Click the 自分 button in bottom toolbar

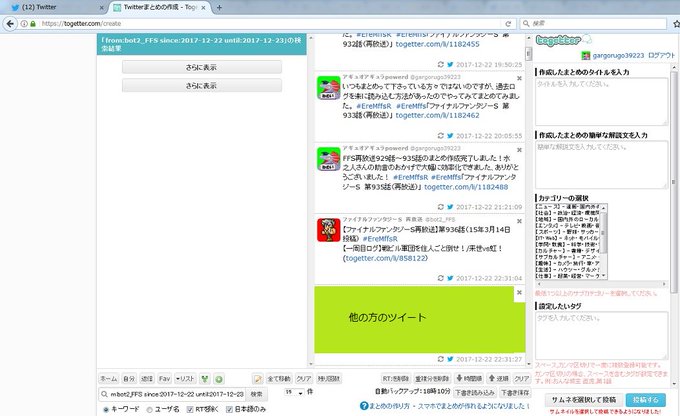[129, 379]
